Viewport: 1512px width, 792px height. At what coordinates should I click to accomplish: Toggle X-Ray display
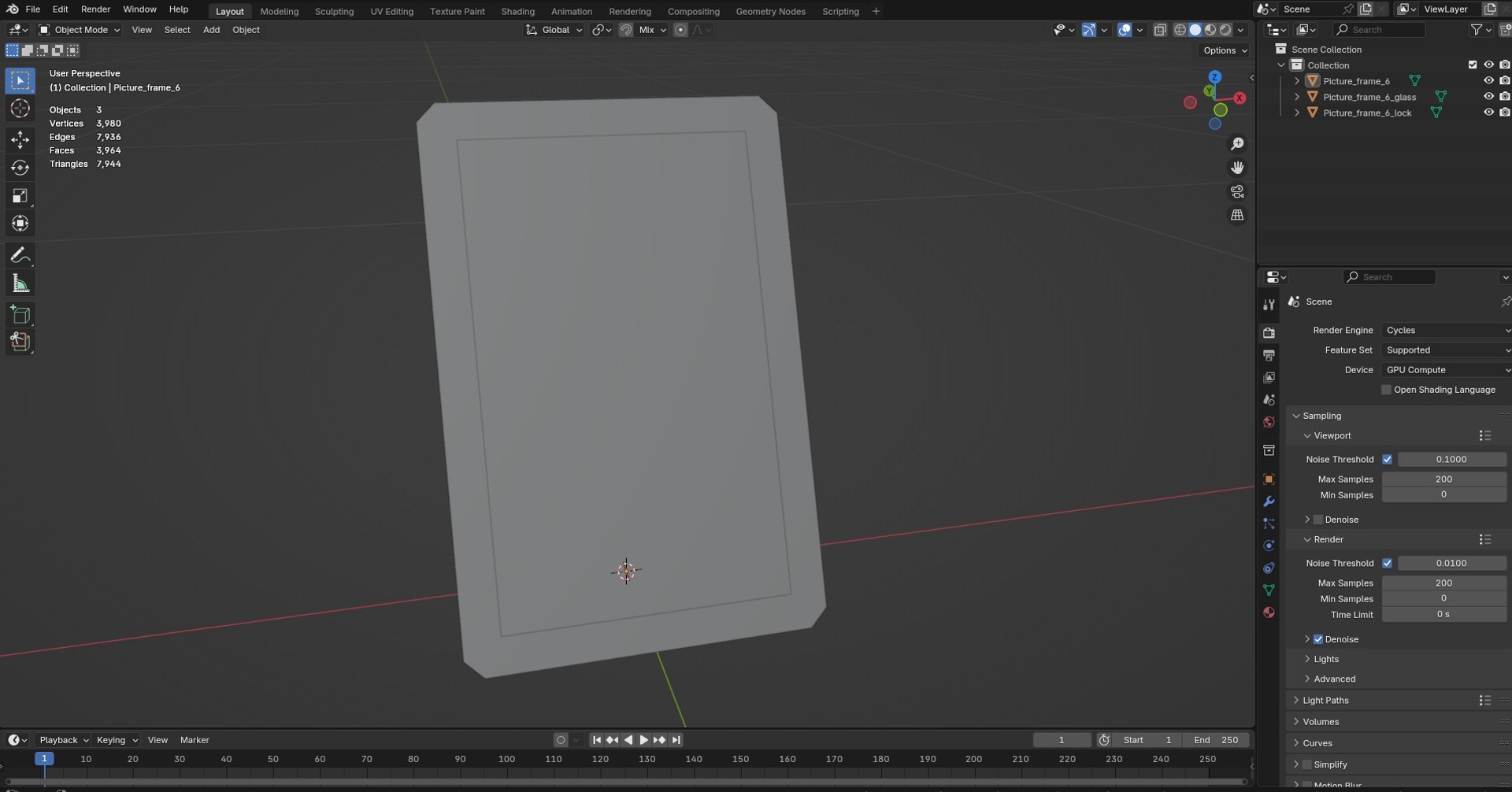pyautogui.click(x=1160, y=30)
